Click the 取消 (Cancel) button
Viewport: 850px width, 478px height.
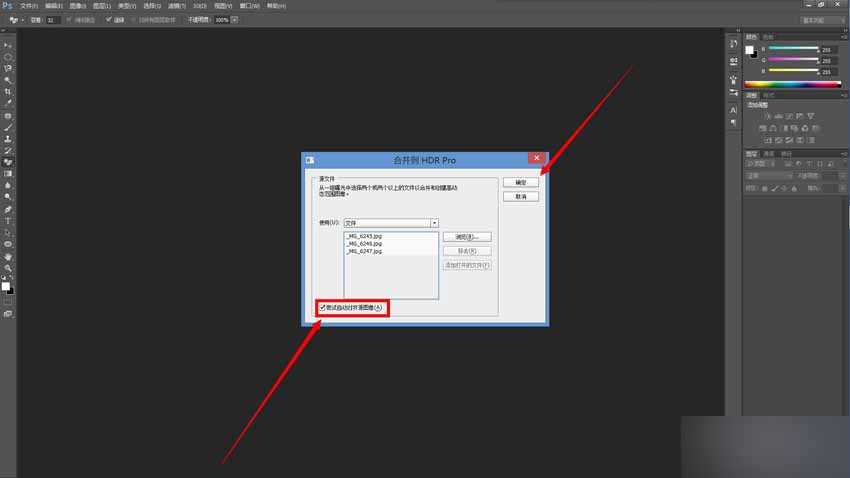pyautogui.click(x=520, y=197)
